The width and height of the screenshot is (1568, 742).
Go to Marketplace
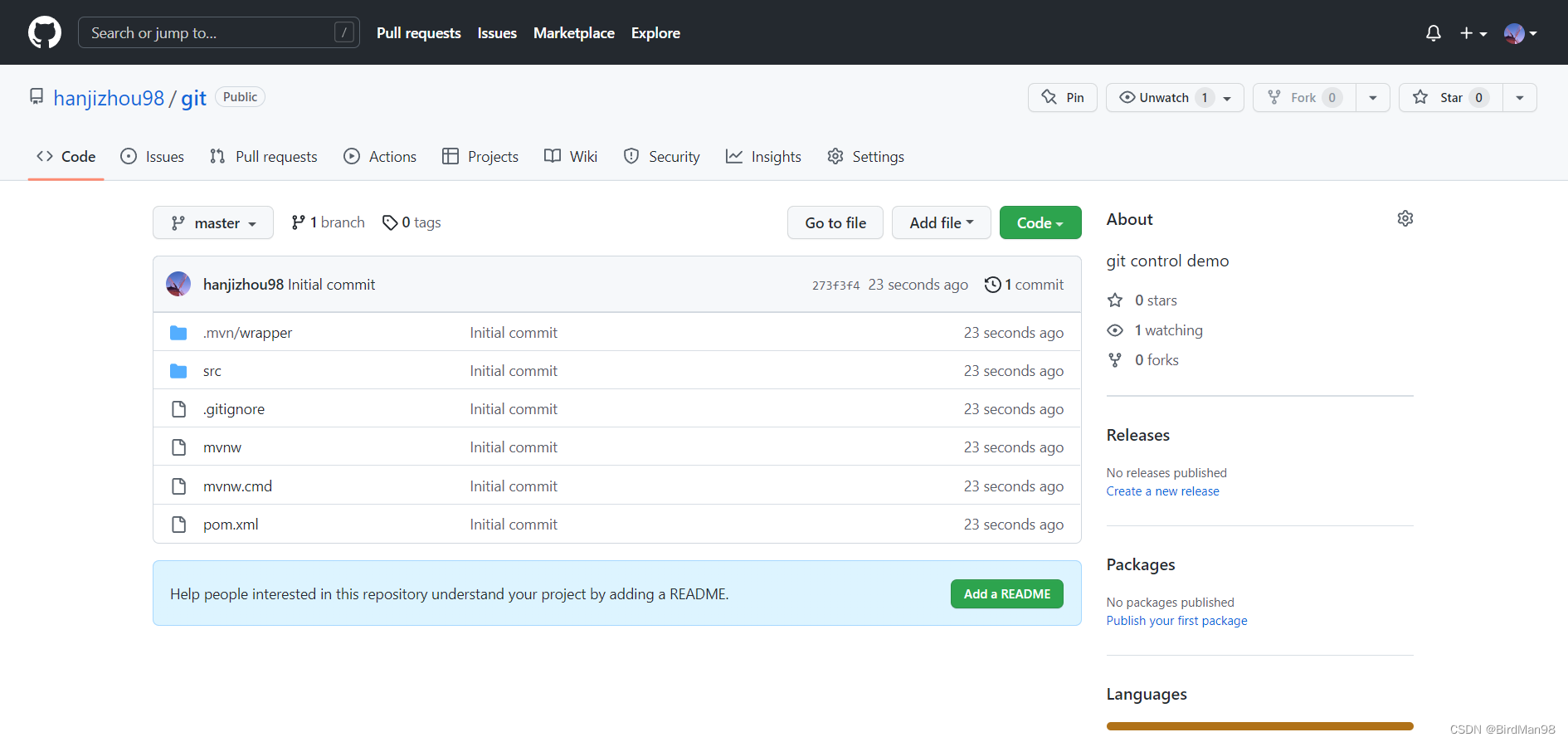[x=574, y=33]
